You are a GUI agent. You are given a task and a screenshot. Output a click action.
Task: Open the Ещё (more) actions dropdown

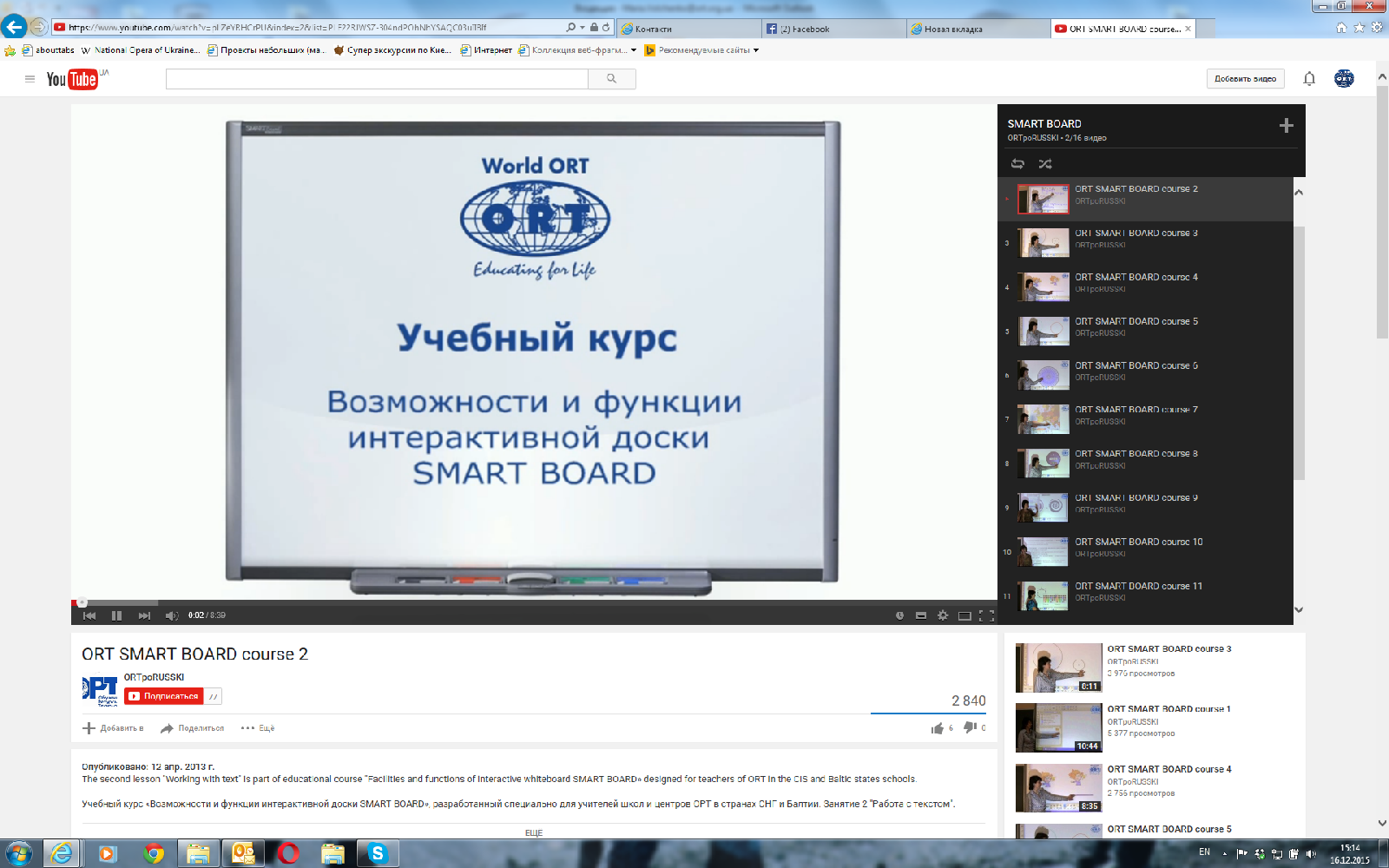(x=258, y=728)
